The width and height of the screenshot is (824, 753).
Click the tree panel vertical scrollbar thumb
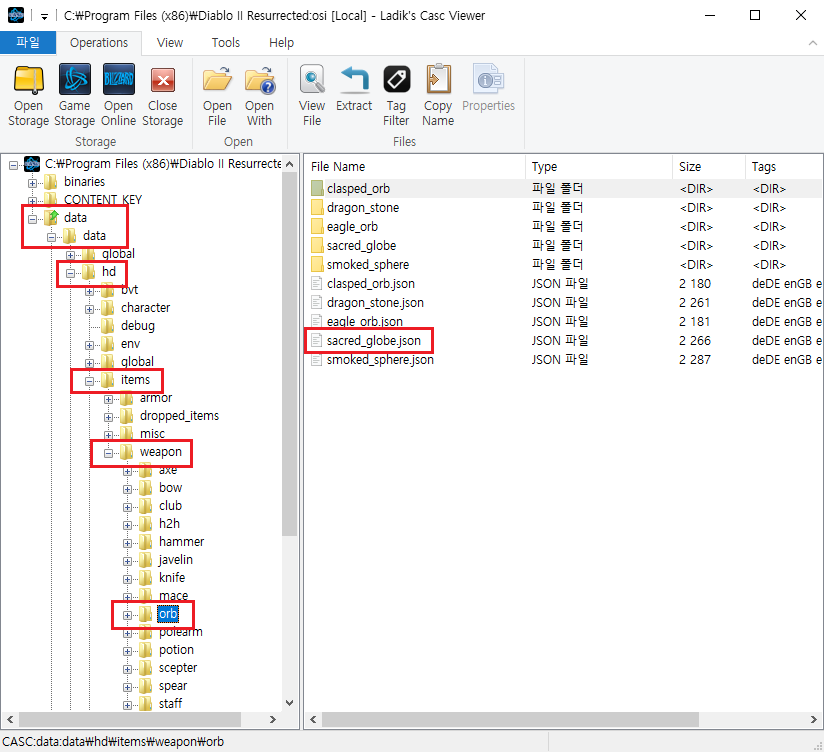[289, 353]
